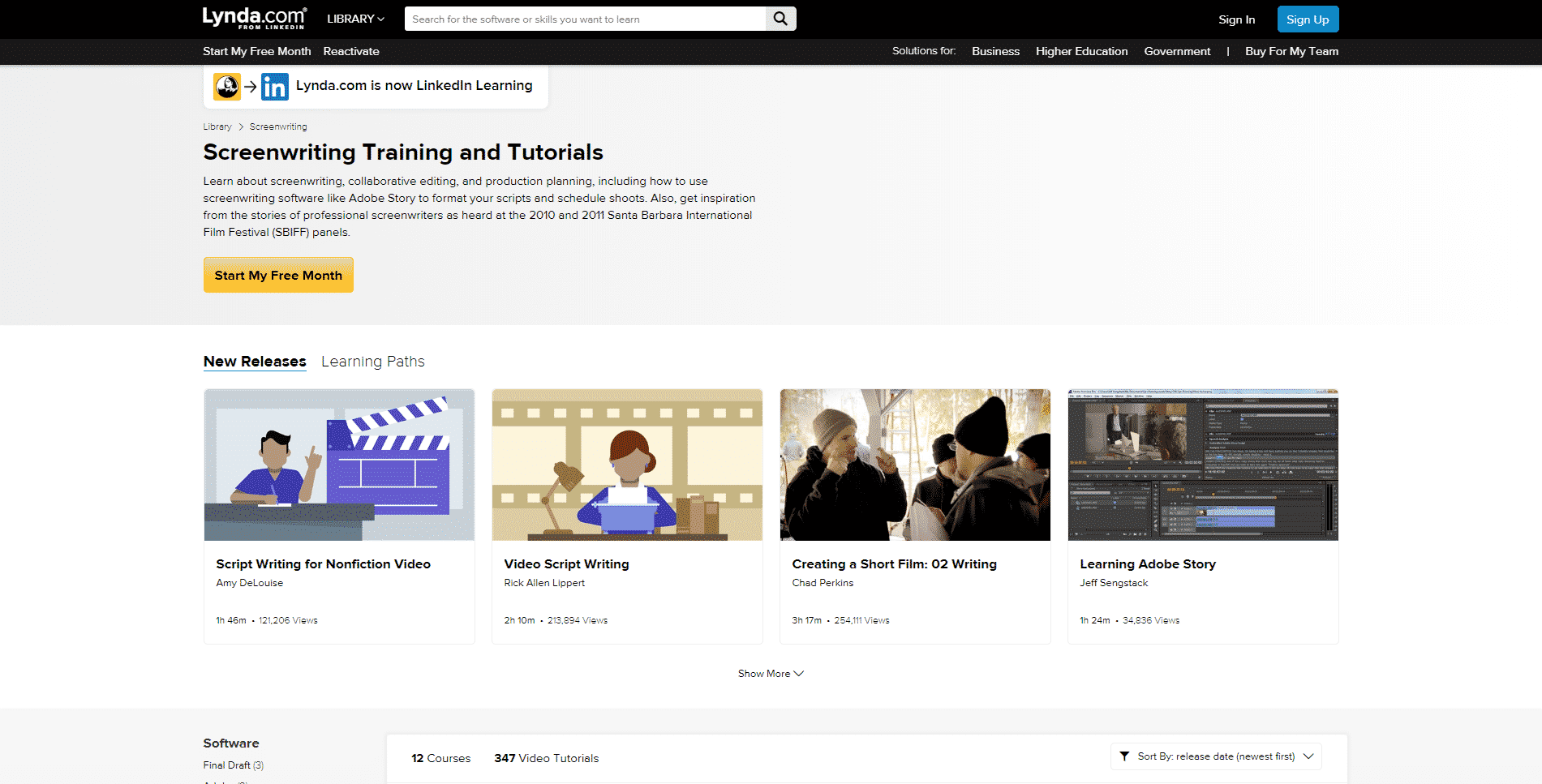This screenshot has height=784, width=1542.
Task: Click author Rick Allen Lippert
Action: click(544, 583)
